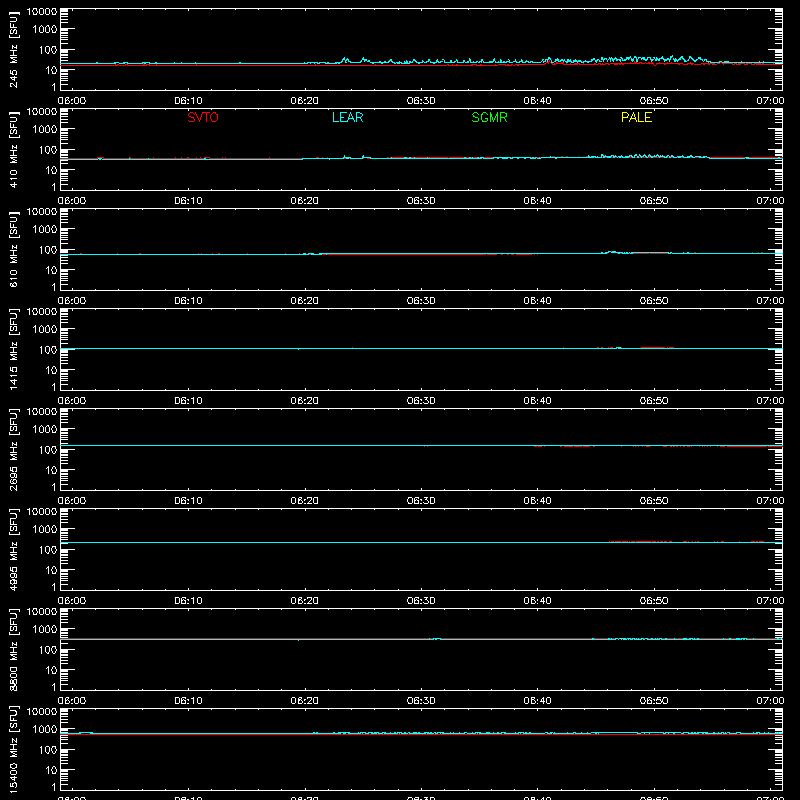800x800 pixels.
Task: Click the 15400 MHz [SFU] axis title
Action: (13, 750)
